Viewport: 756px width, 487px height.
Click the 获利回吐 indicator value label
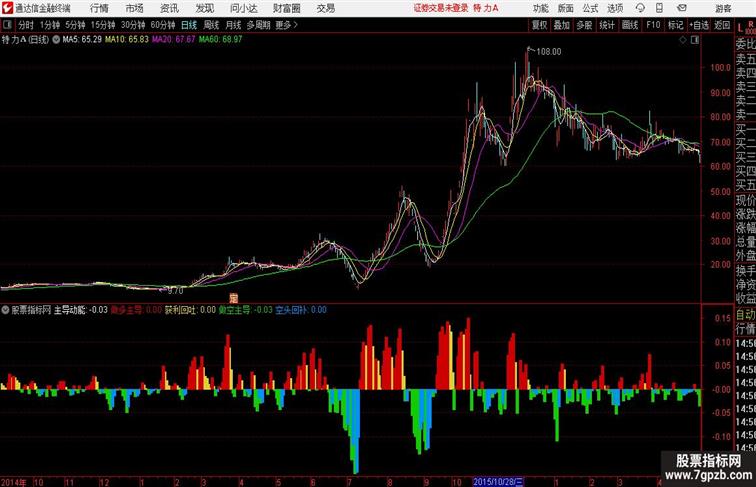click(x=190, y=310)
